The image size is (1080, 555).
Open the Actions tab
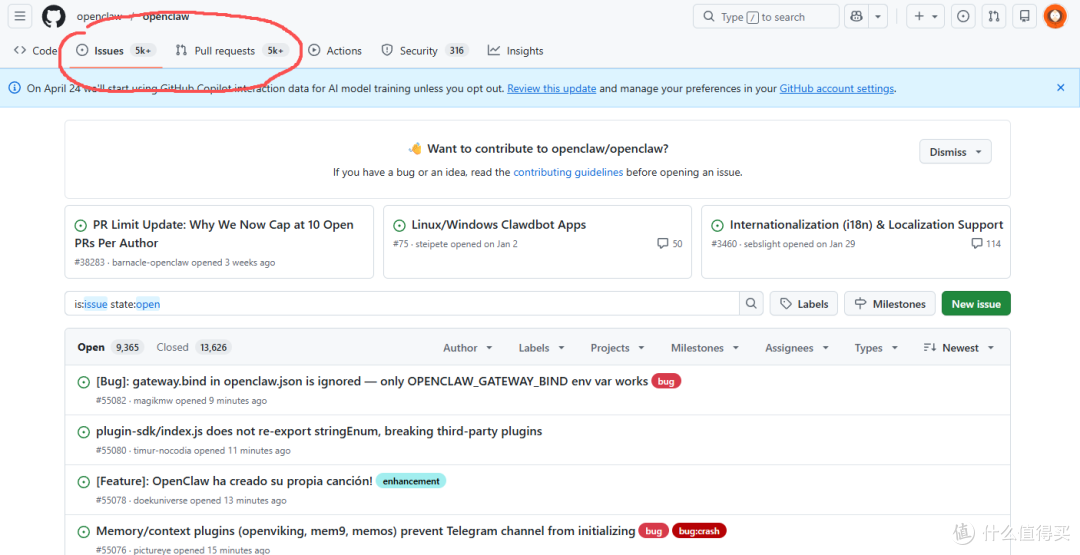(x=335, y=50)
